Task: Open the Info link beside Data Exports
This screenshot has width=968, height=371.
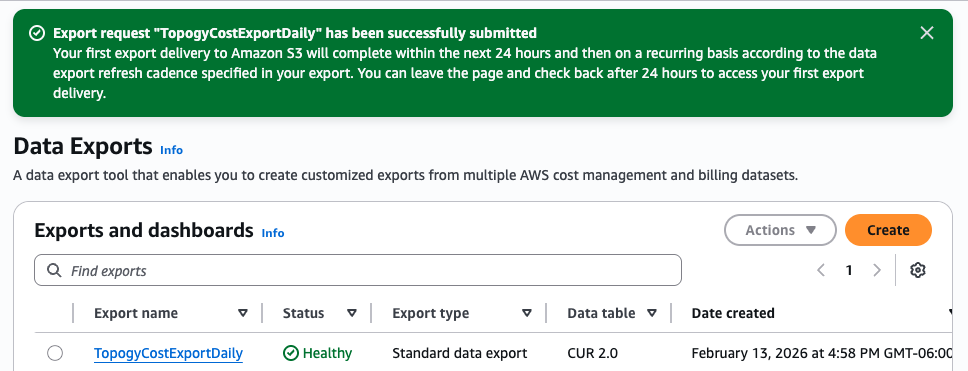Action: pyautogui.click(x=172, y=150)
